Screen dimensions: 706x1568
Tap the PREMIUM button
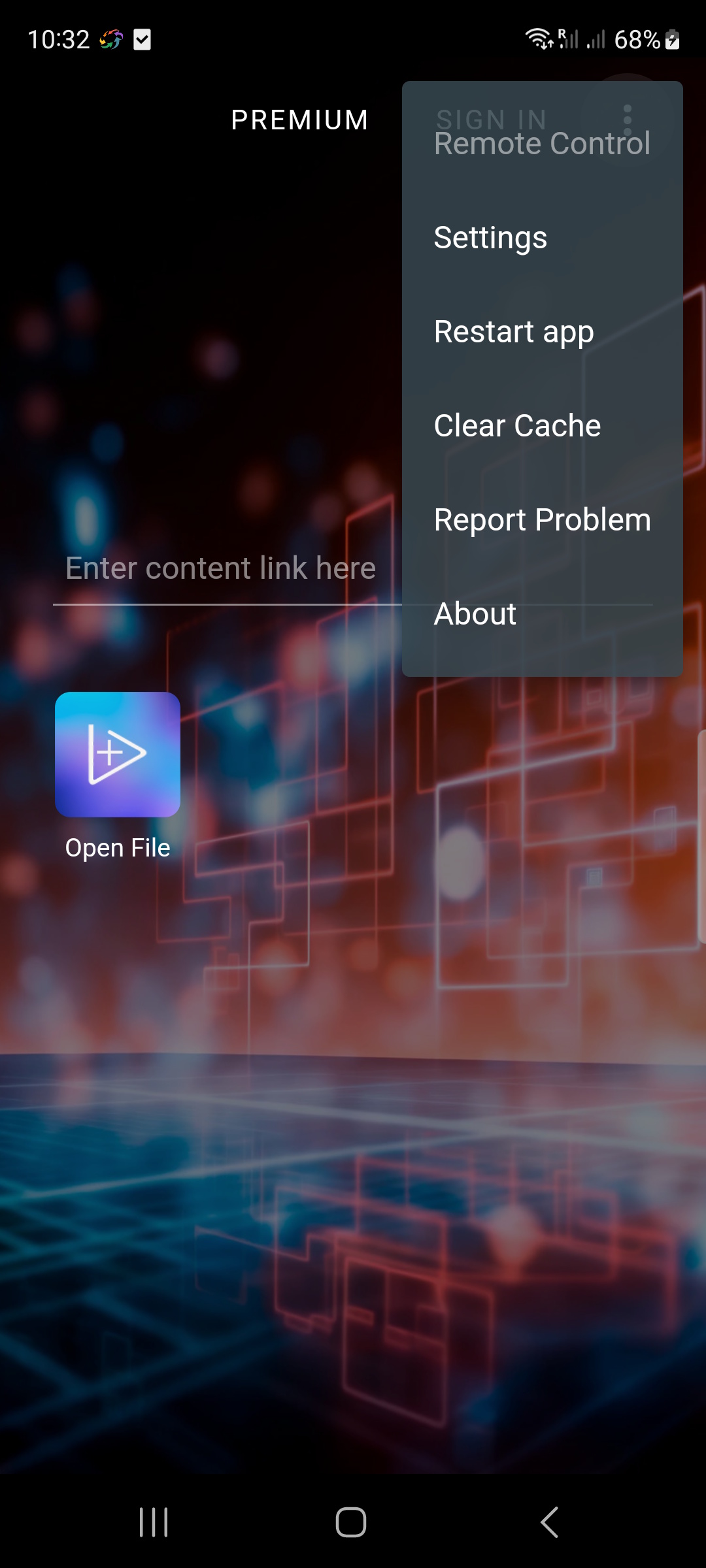[x=300, y=120]
